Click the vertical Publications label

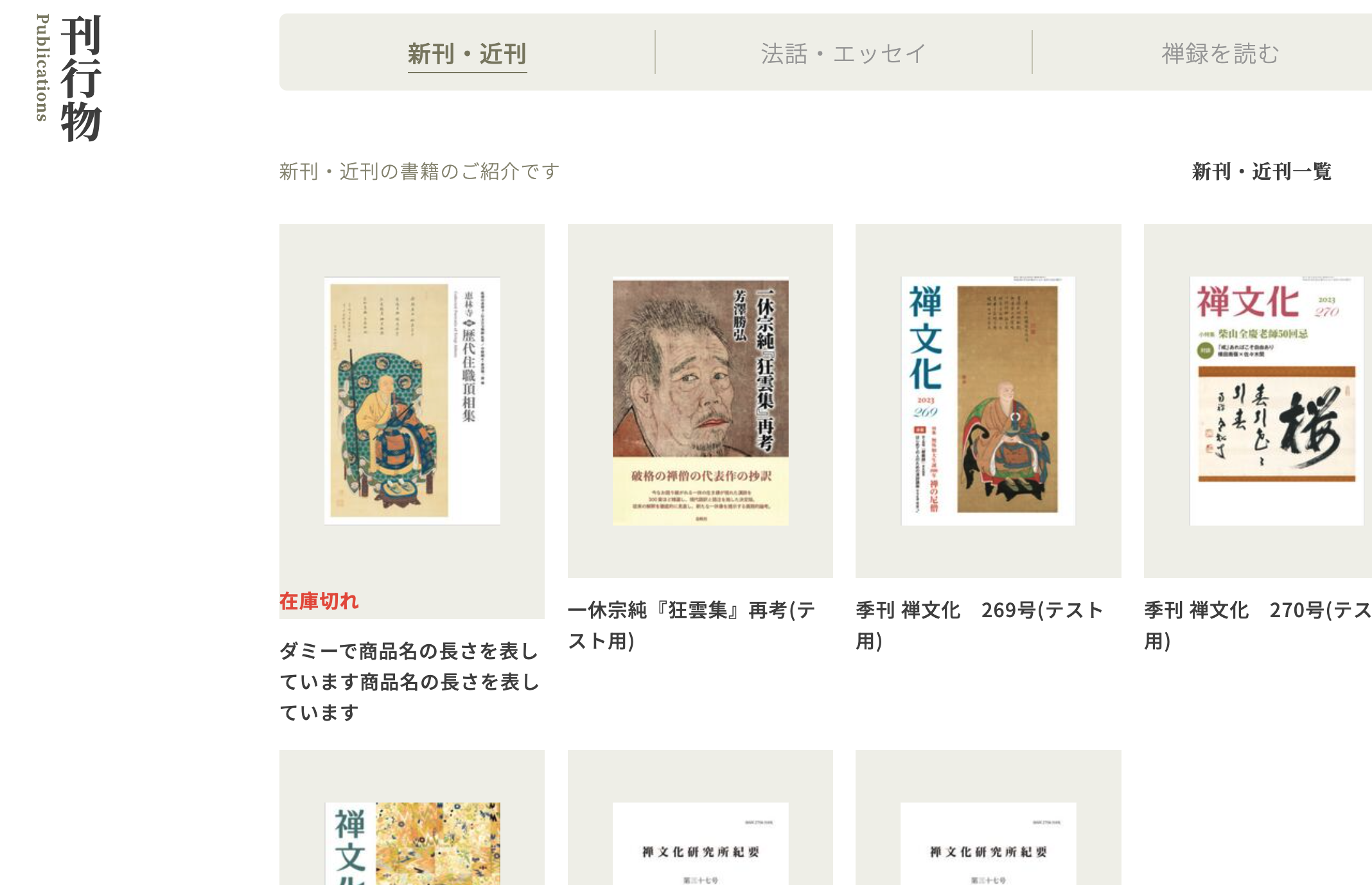pos(42,68)
